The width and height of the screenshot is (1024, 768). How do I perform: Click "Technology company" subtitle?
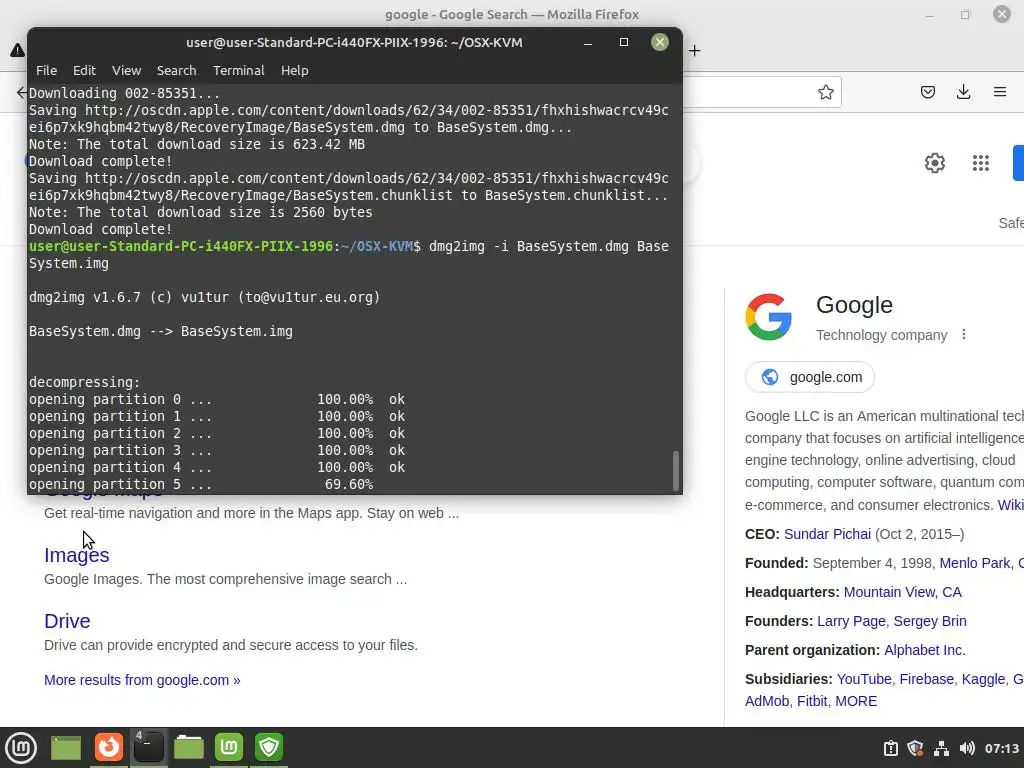point(882,335)
